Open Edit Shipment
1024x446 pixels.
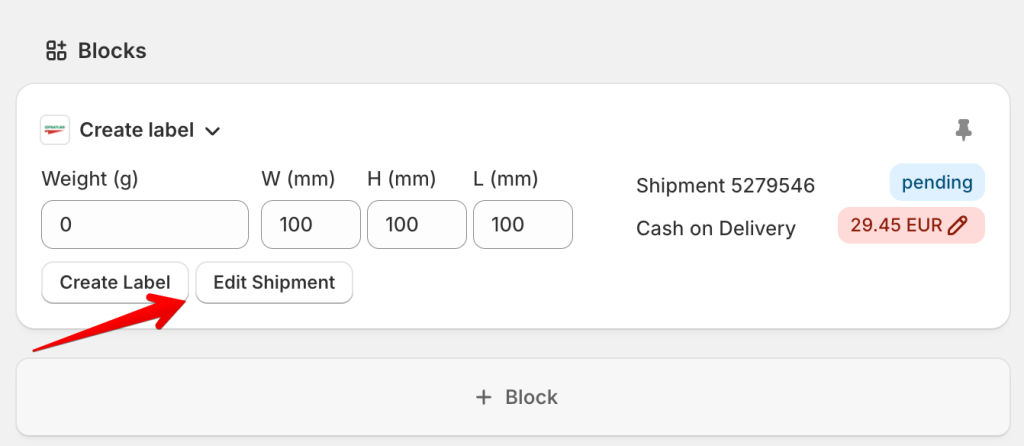[x=274, y=282]
